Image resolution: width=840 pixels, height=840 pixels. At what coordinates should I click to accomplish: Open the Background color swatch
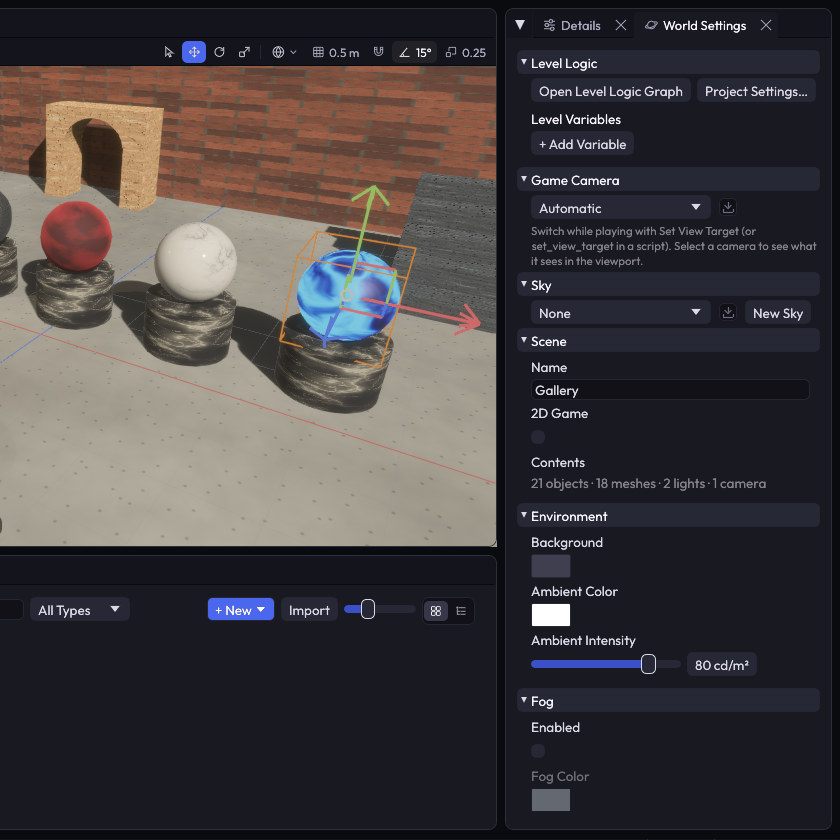pyautogui.click(x=551, y=566)
